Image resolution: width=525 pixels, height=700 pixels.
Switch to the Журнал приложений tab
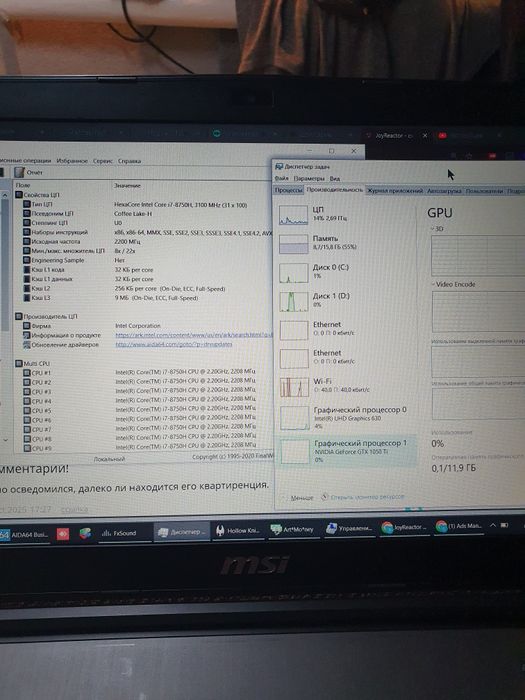click(x=395, y=191)
